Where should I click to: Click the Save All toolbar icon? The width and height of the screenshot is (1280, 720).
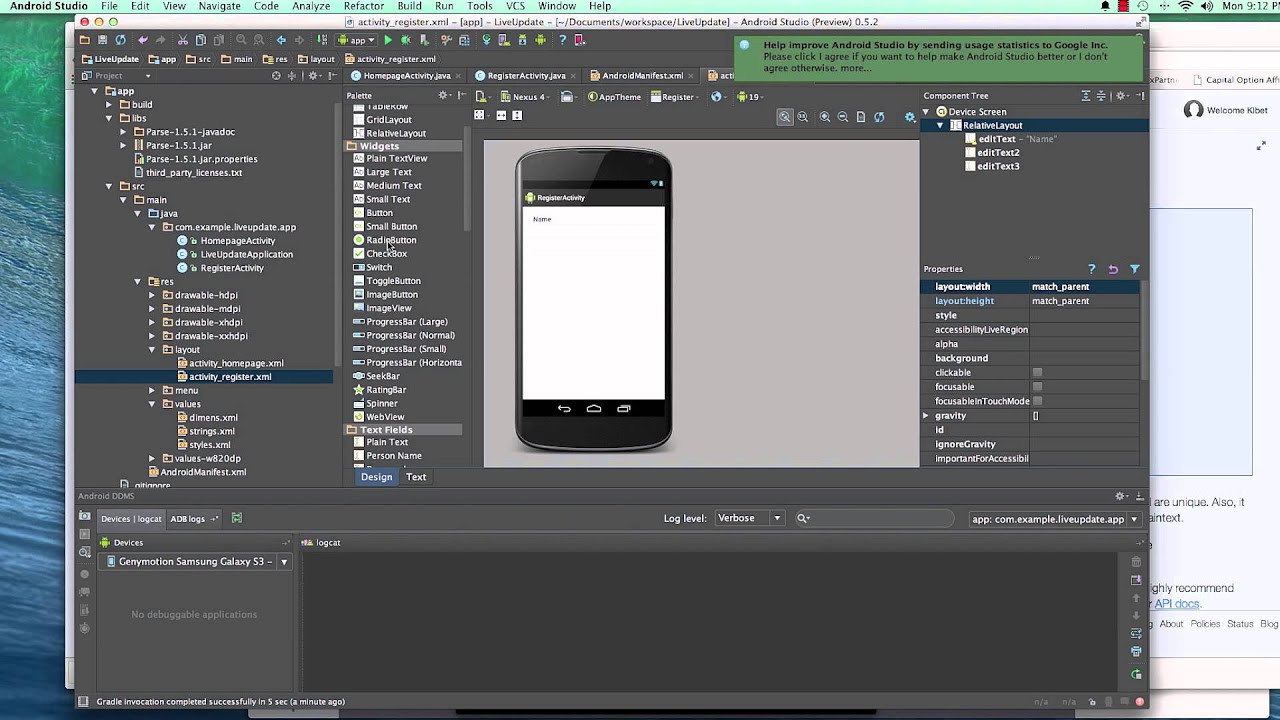pyautogui.click(x=102, y=40)
